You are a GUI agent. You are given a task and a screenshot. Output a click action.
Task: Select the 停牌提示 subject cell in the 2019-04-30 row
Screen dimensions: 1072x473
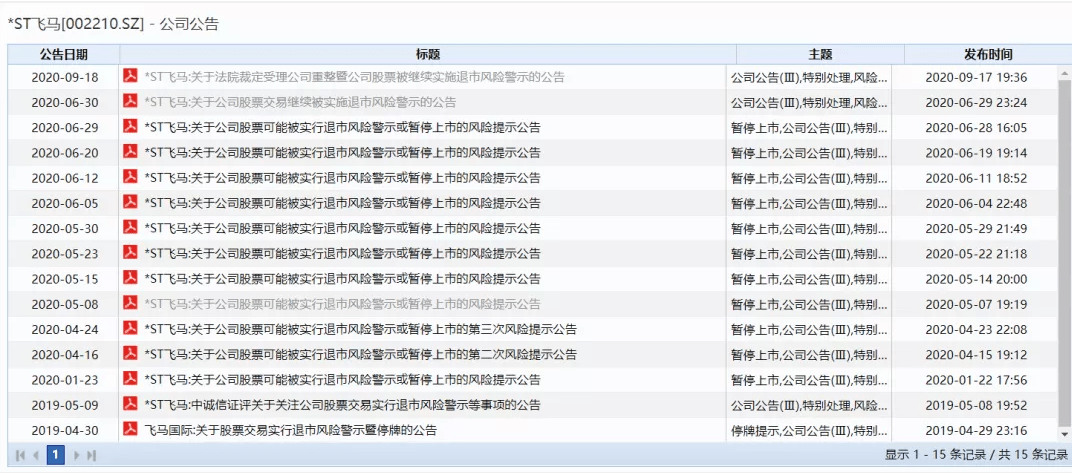[x=809, y=431]
